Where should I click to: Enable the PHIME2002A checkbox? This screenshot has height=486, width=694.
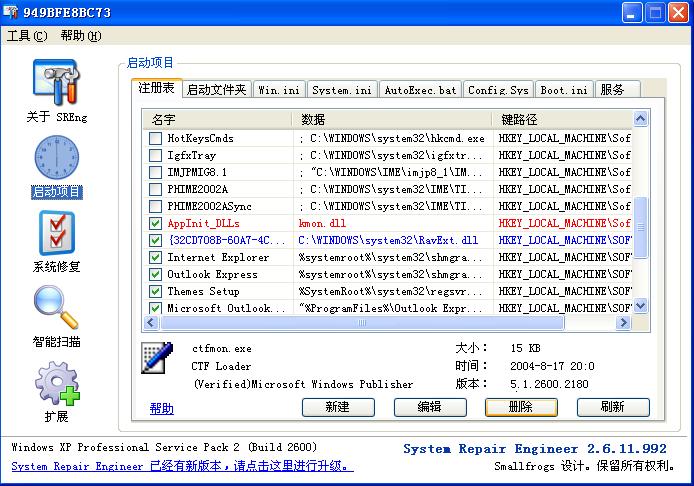[155, 189]
